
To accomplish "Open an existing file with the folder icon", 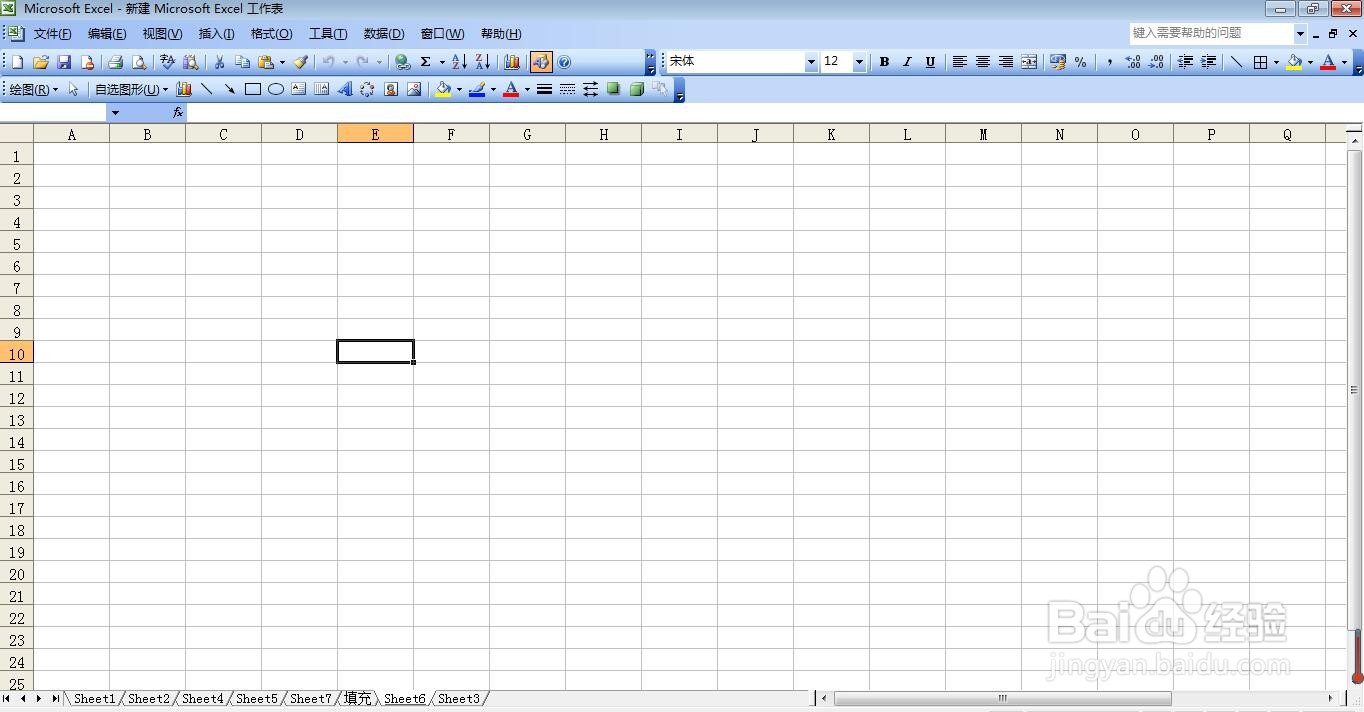I will point(41,62).
